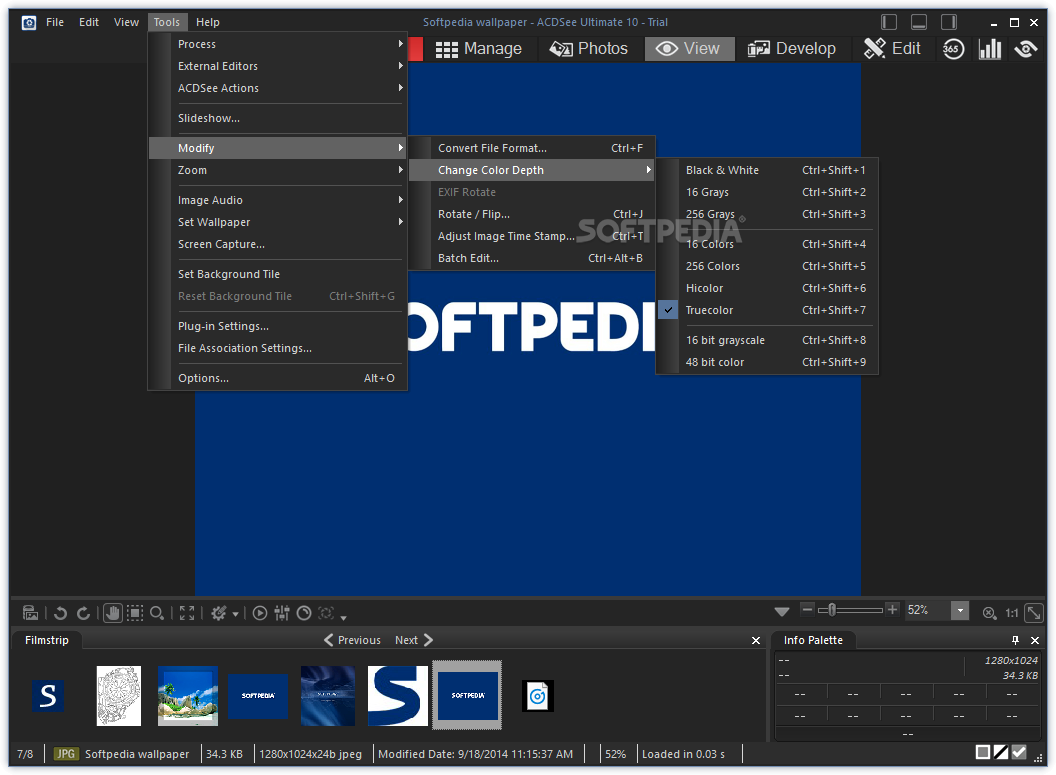Click the fit image diagonal arrow icon
This screenshot has width=1056, height=775.
(1034, 613)
